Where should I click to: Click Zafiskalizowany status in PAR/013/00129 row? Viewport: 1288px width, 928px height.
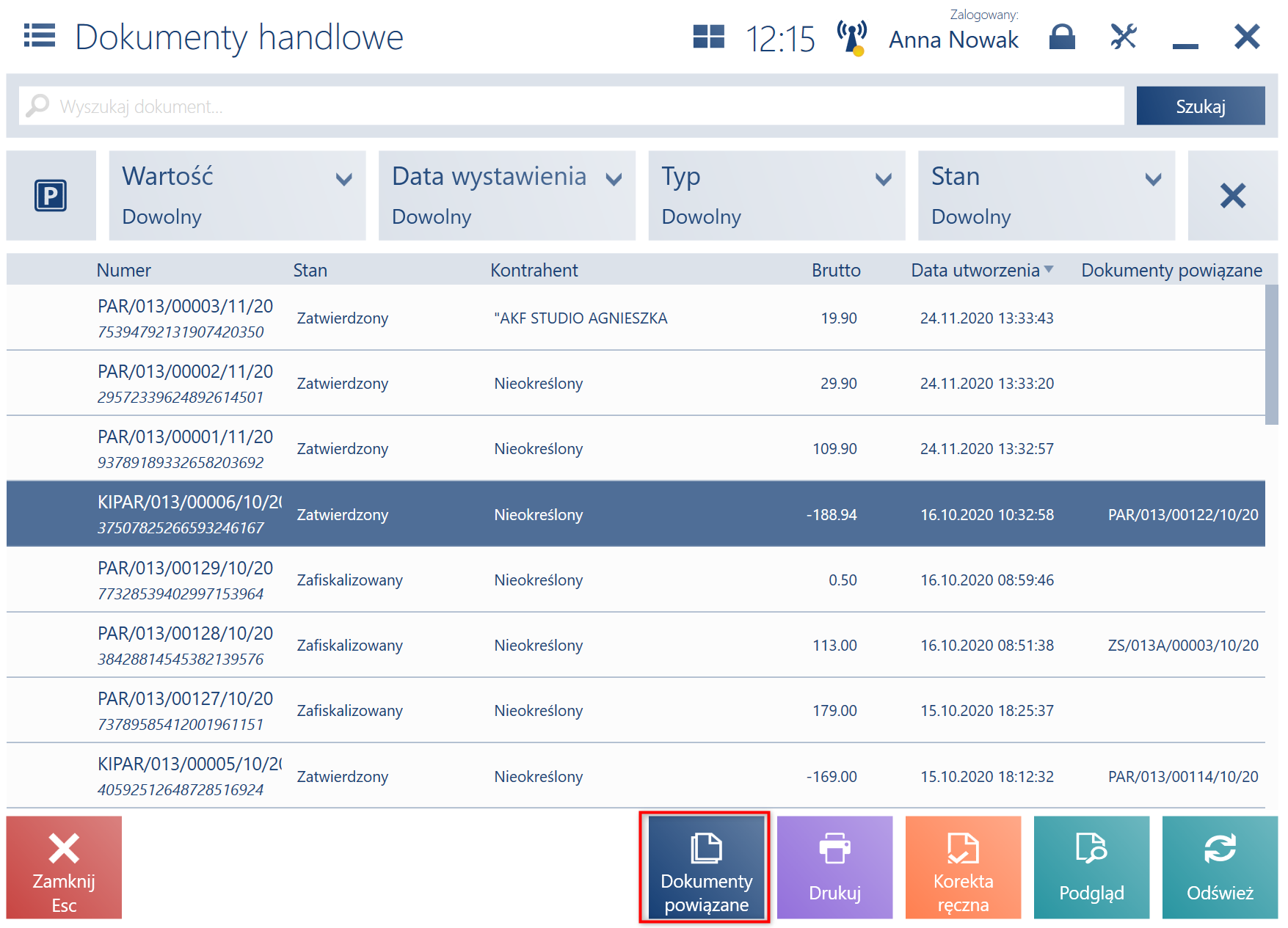[349, 580]
